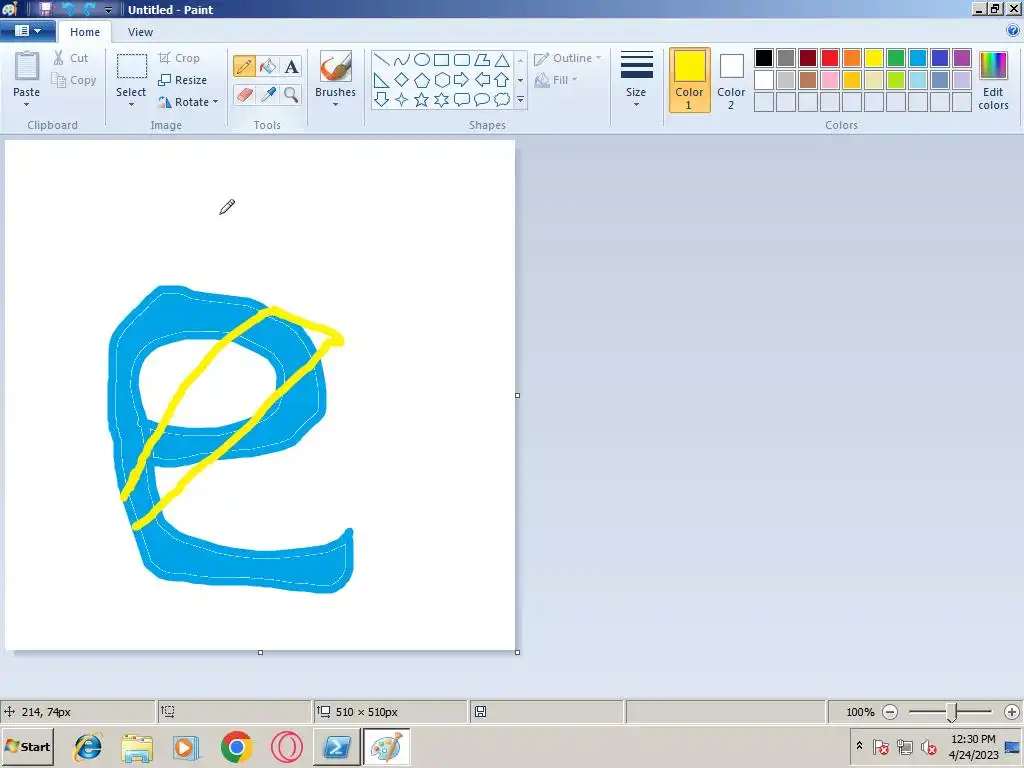Click the Crop button
This screenshot has width=1024, height=768.
point(179,57)
